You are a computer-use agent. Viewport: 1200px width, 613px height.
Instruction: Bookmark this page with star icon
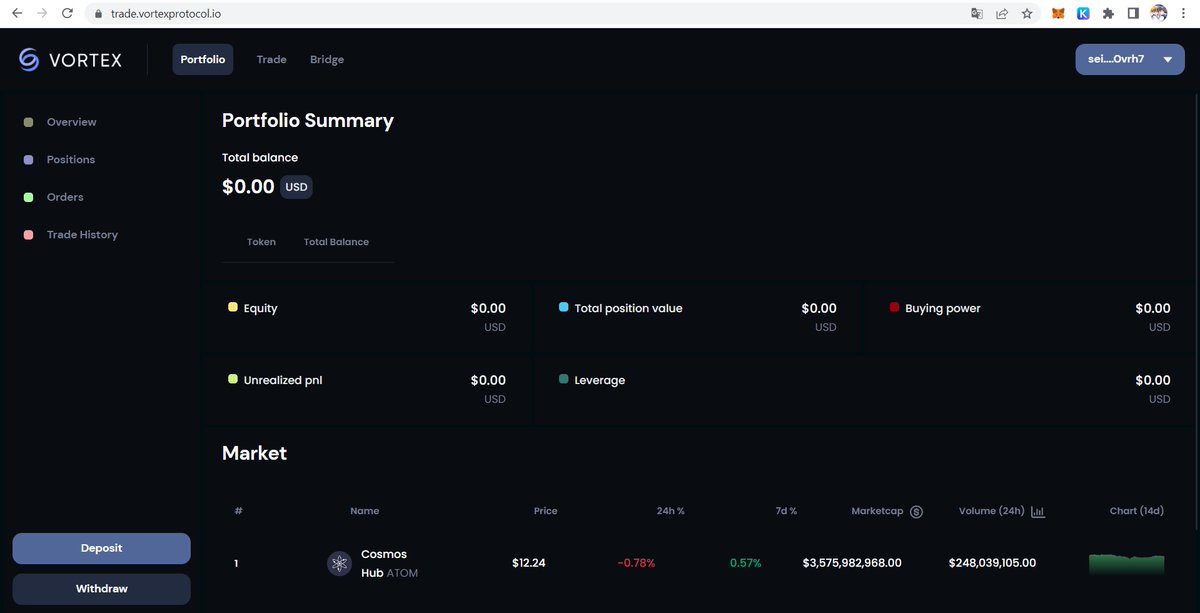coord(1027,14)
